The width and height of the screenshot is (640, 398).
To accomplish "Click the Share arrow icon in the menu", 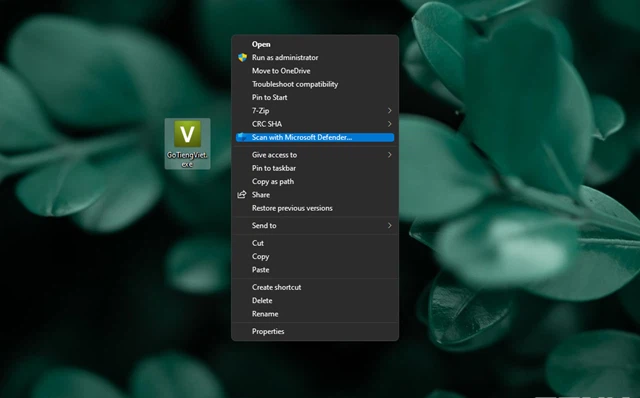I will (242, 195).
